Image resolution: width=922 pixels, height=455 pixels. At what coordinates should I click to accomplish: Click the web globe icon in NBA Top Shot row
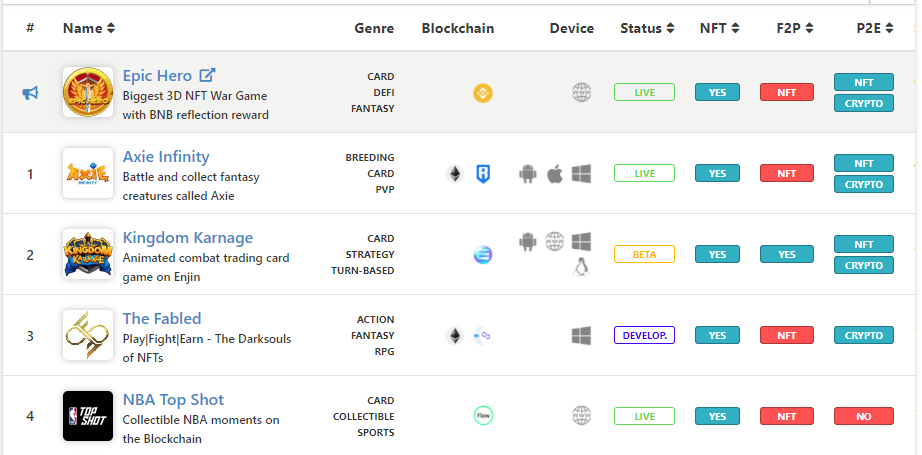coord(582,416)
